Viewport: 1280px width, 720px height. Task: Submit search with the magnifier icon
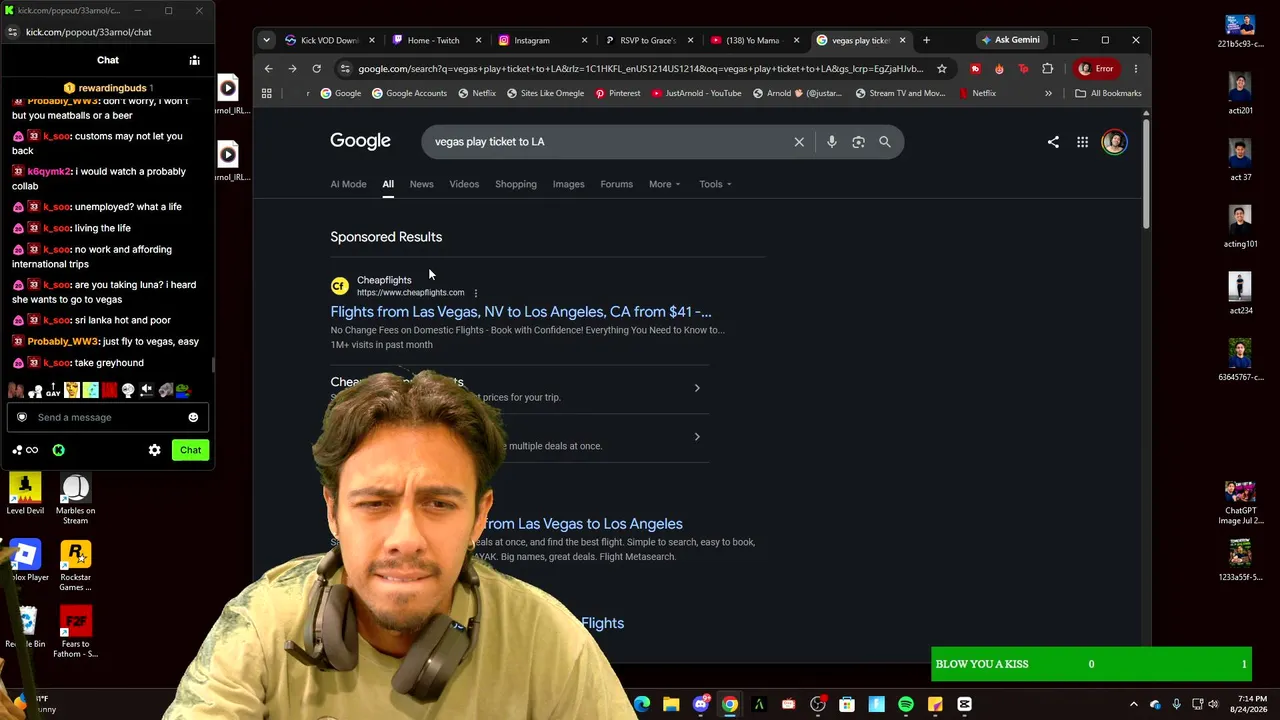[x=885, y=142]
